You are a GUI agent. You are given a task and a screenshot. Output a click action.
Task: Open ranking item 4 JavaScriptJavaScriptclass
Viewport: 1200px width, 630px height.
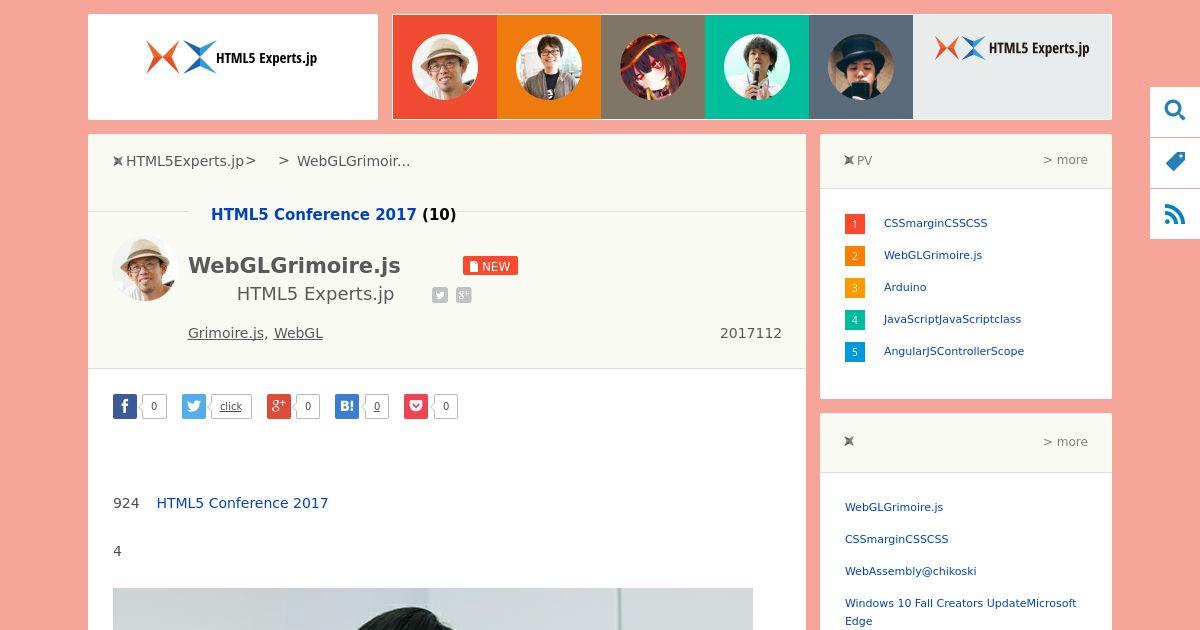coord(952,319)
